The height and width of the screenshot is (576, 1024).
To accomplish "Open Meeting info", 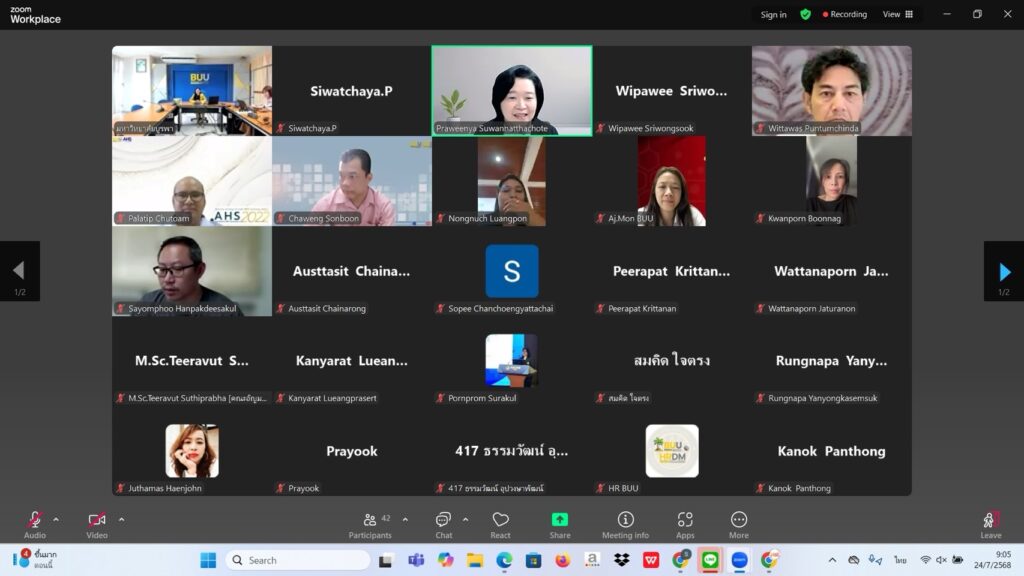I will pyautogui.click(x=625, y=524).
